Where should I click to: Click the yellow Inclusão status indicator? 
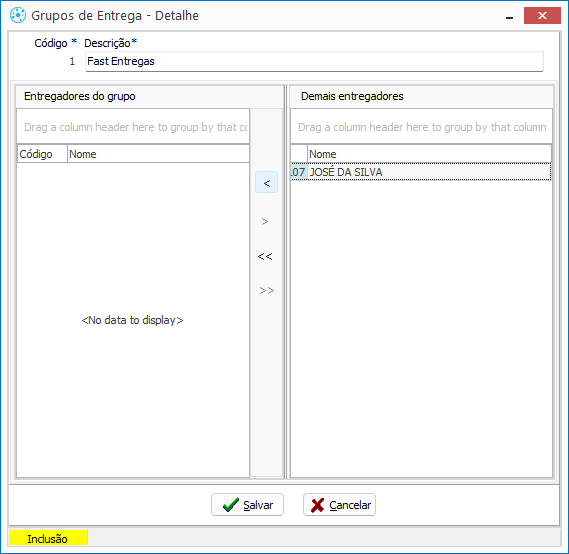48,538
